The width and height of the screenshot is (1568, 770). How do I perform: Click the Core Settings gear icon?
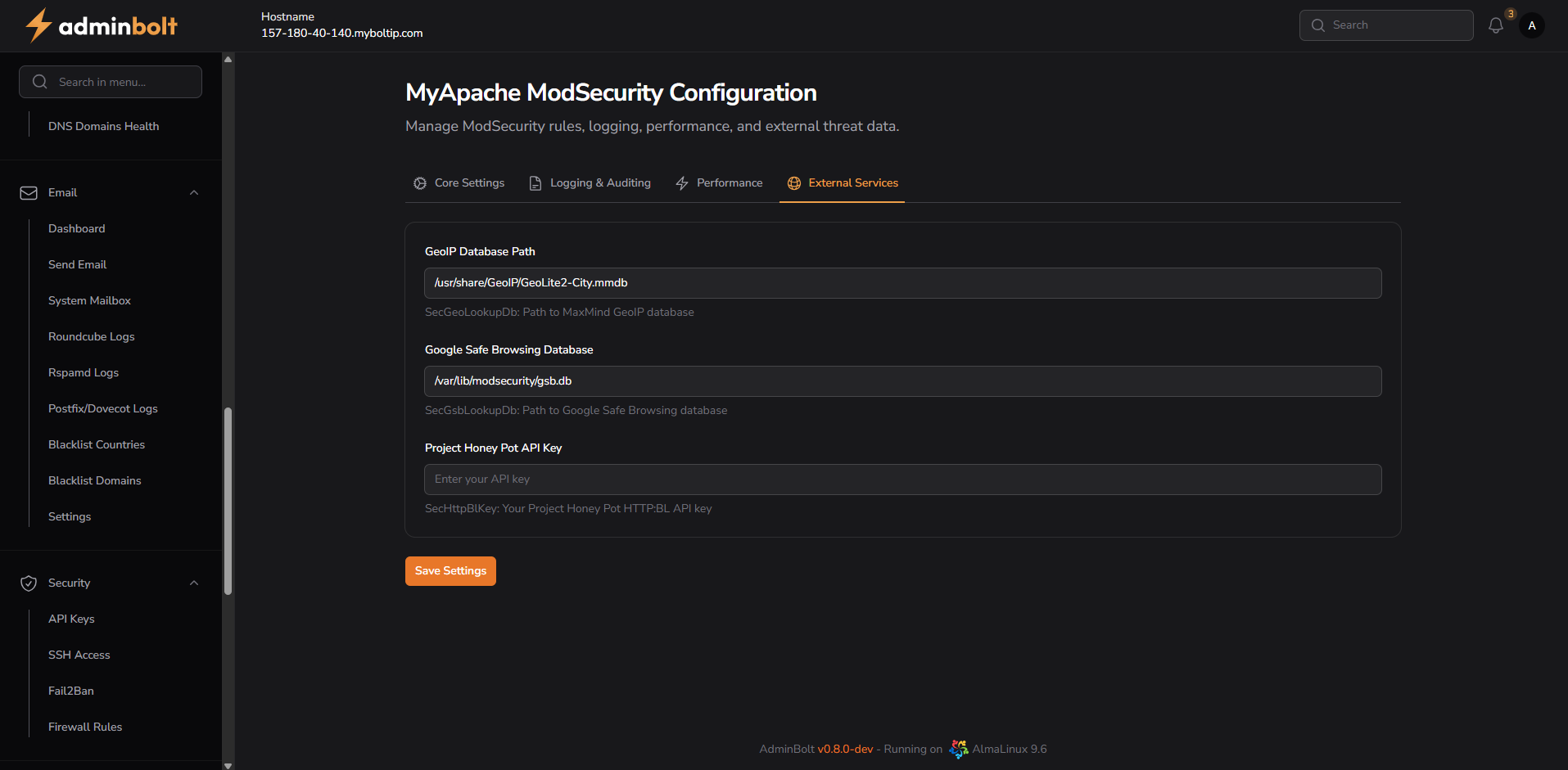[420, 183]
